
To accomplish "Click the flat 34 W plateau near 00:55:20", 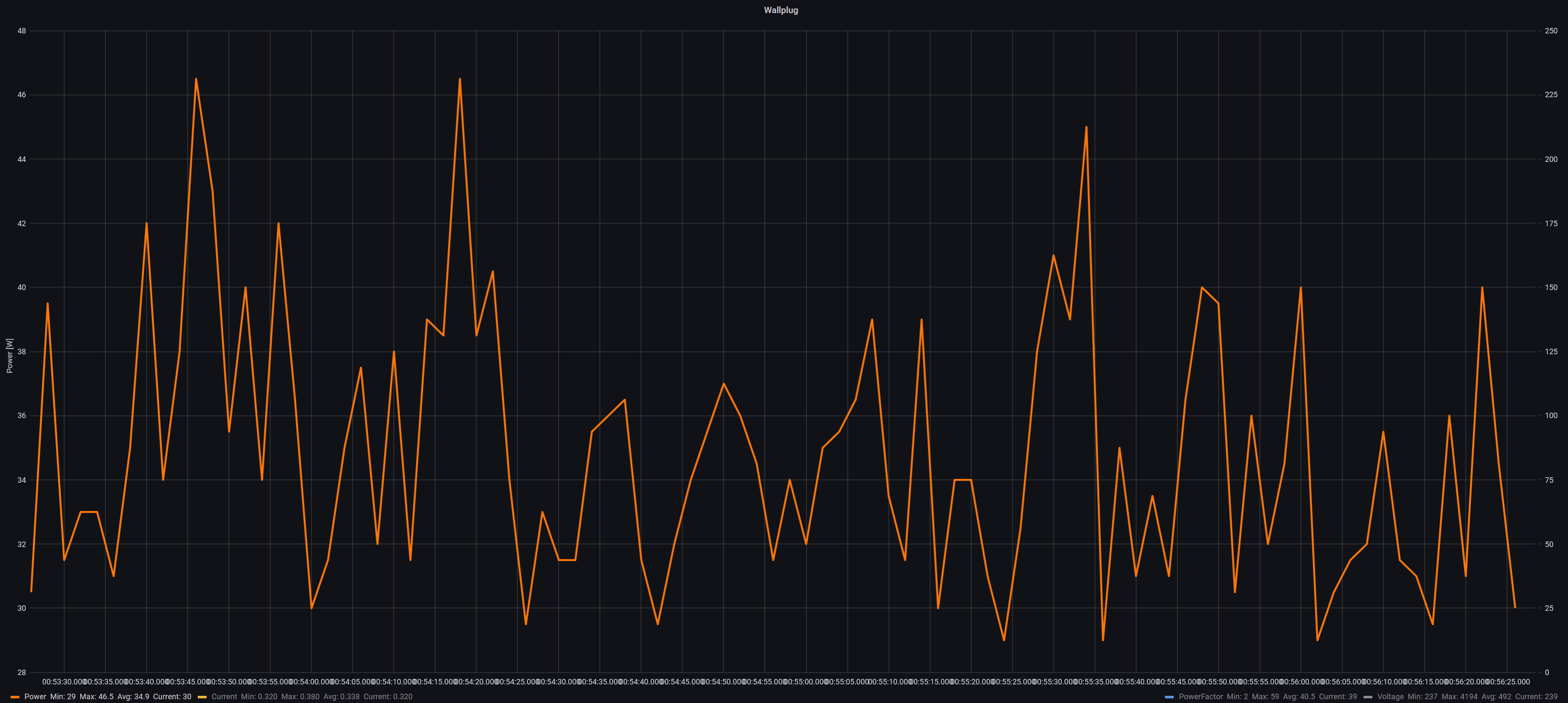I will pyautogui.click(x=963, y=480).
